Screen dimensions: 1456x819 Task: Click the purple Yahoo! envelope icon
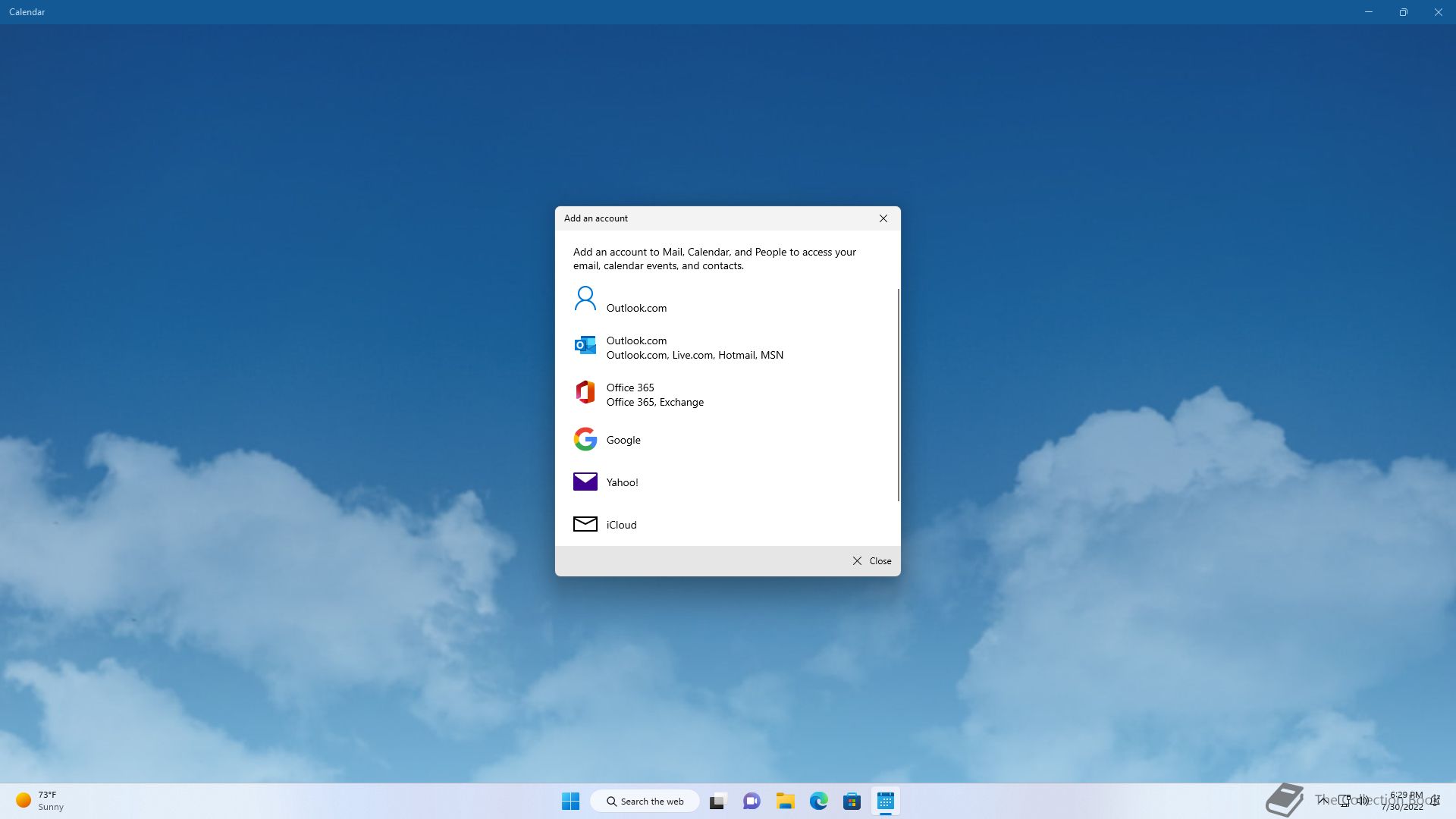pyautogui.click(x=585, y=482)
